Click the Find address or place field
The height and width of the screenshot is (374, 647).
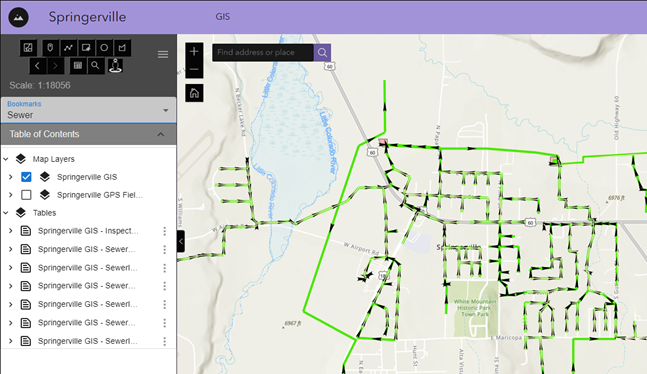coord(263,52)
